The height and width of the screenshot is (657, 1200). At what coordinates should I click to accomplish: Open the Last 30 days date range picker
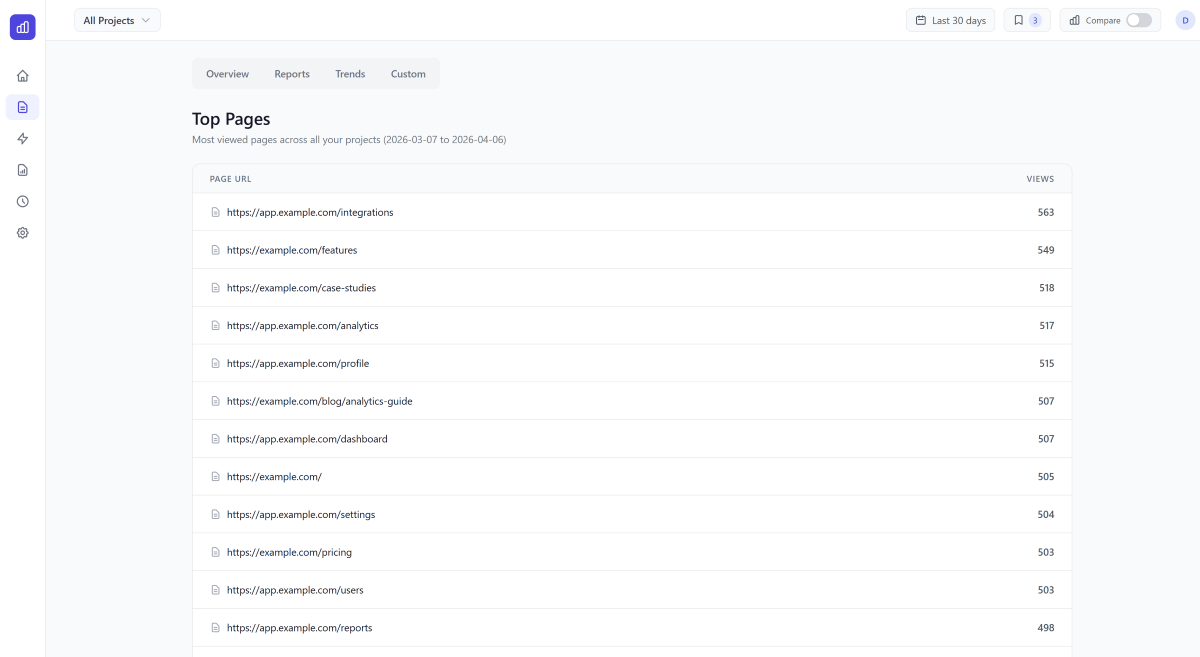(950, 20)
